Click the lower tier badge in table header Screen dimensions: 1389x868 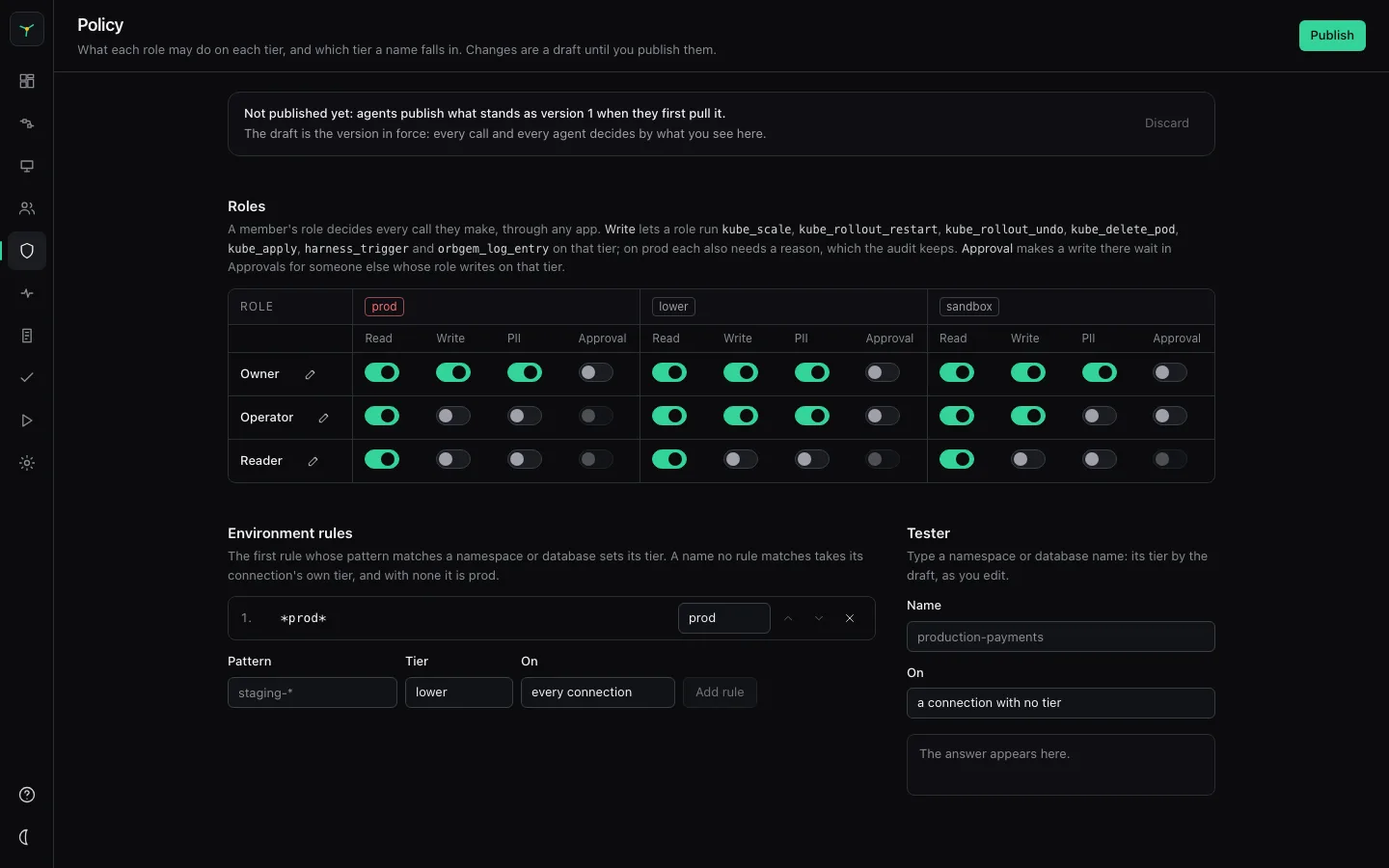pyautogui.click(x=673, y=307)
